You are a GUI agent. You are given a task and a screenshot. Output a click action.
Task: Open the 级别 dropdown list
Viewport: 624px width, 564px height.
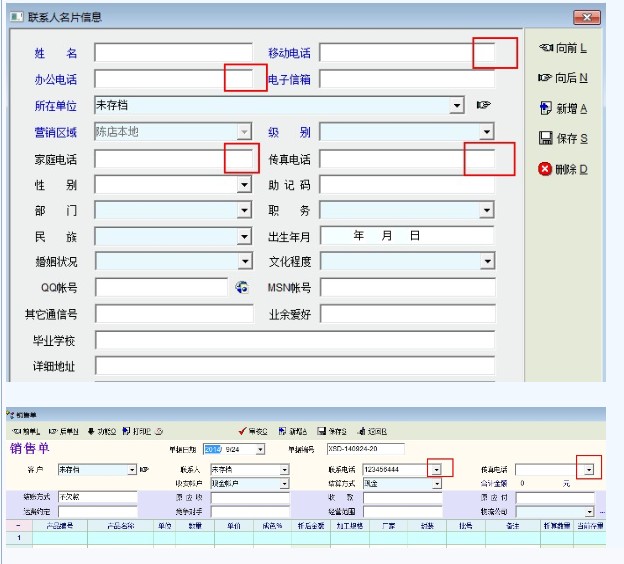(486, 131)
